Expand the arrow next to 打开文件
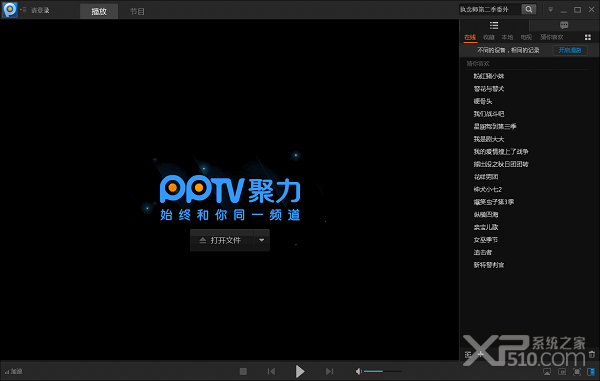600x381 pixels. (x=262, y=240)
